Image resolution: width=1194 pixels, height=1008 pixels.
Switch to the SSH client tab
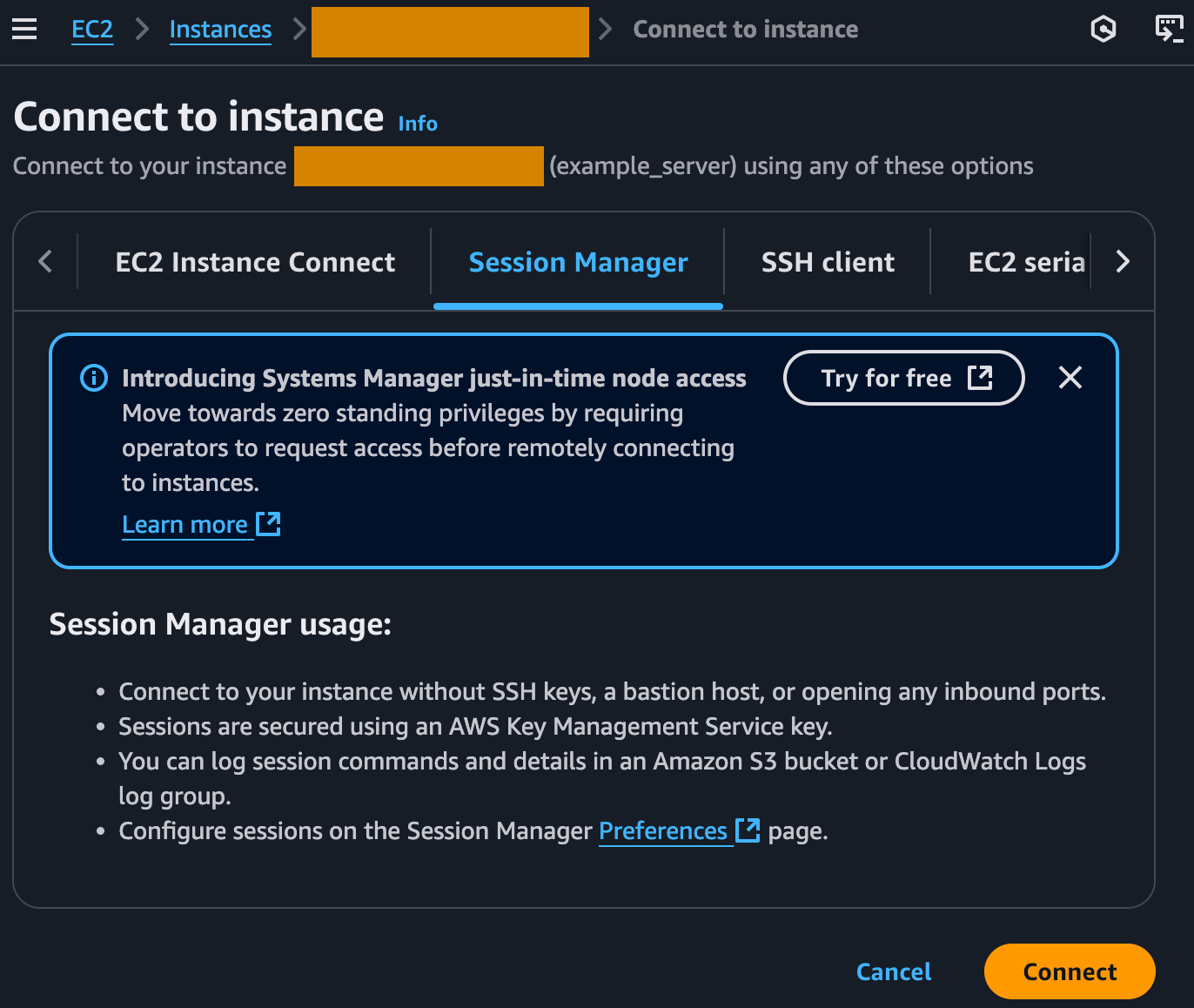[828, 262]
